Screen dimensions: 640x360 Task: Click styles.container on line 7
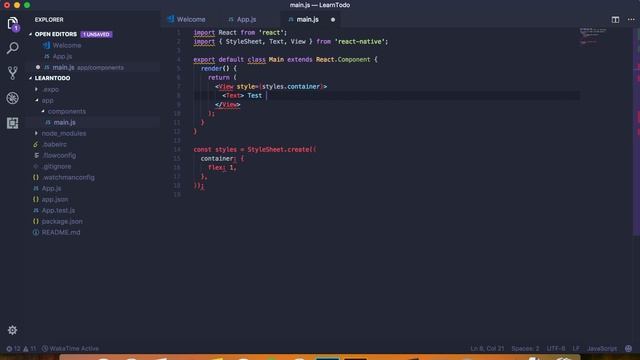(x=291, y=87)
